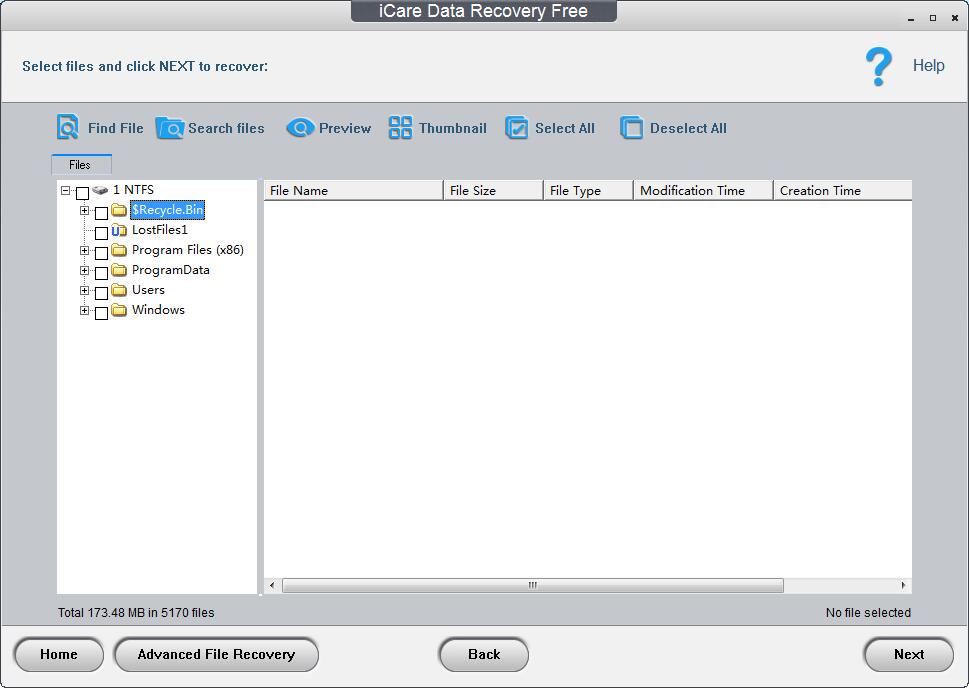This screenshot has height=688, width=969.
Task: Click the Find File label
Action: click(116, 128)
